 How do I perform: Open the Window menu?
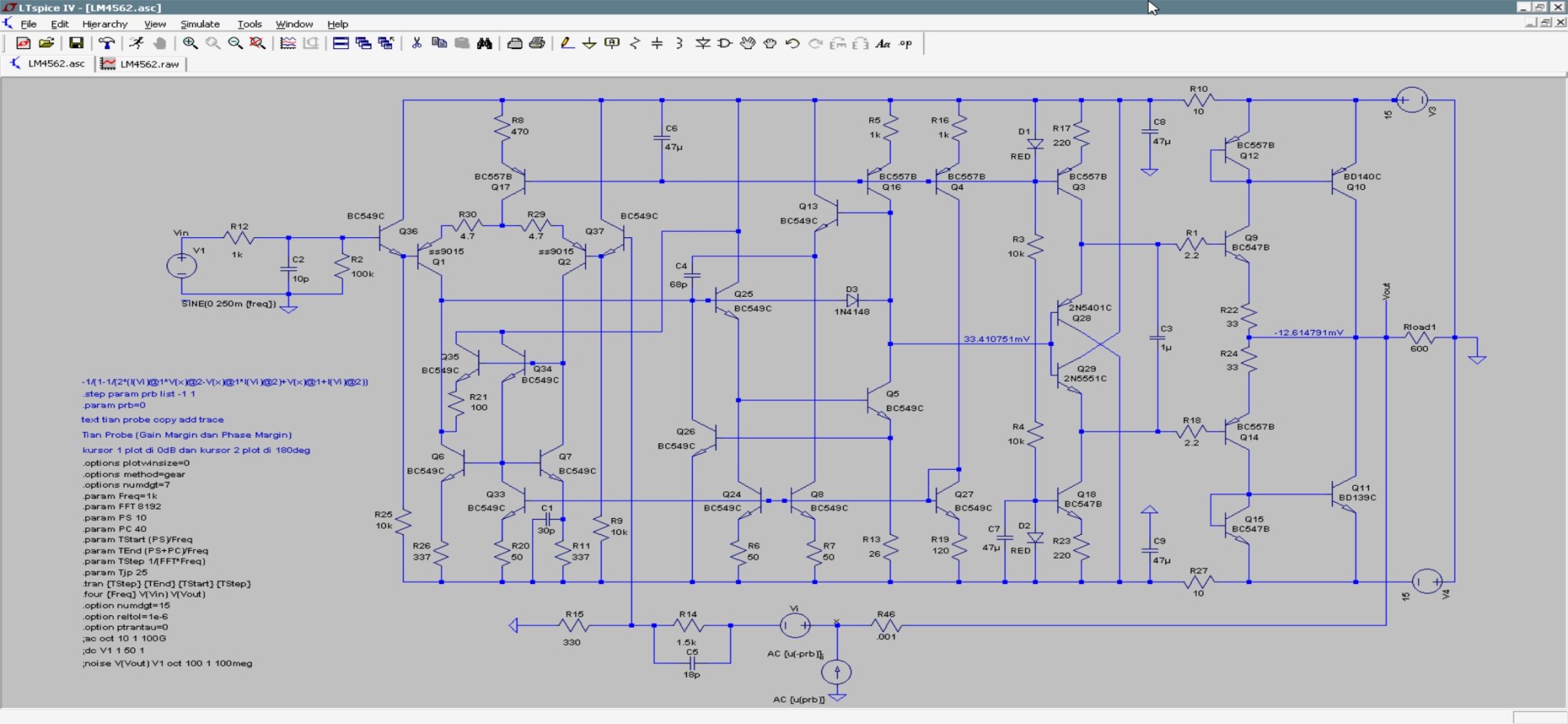294,24
